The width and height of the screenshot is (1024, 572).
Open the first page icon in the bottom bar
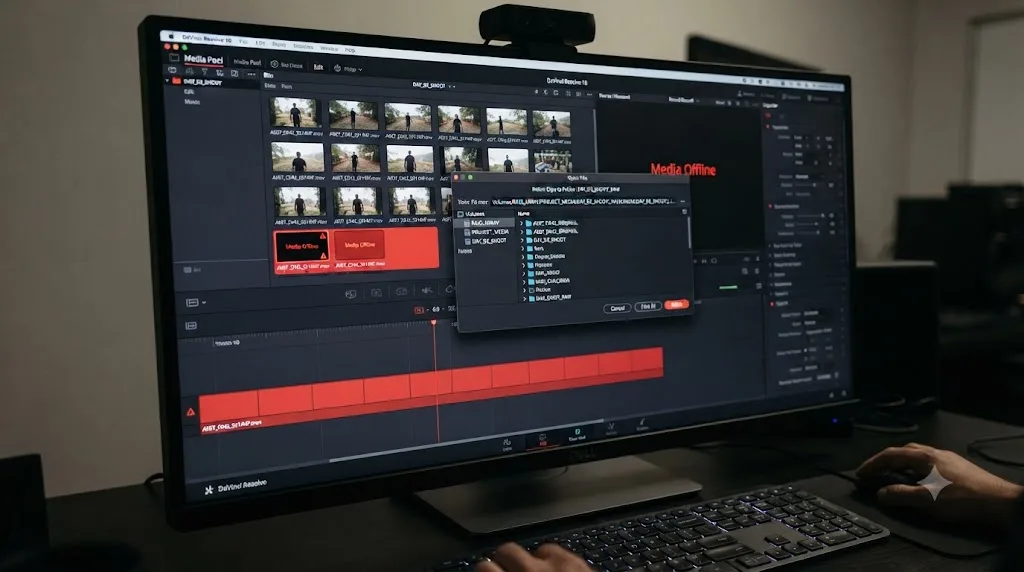507,444
